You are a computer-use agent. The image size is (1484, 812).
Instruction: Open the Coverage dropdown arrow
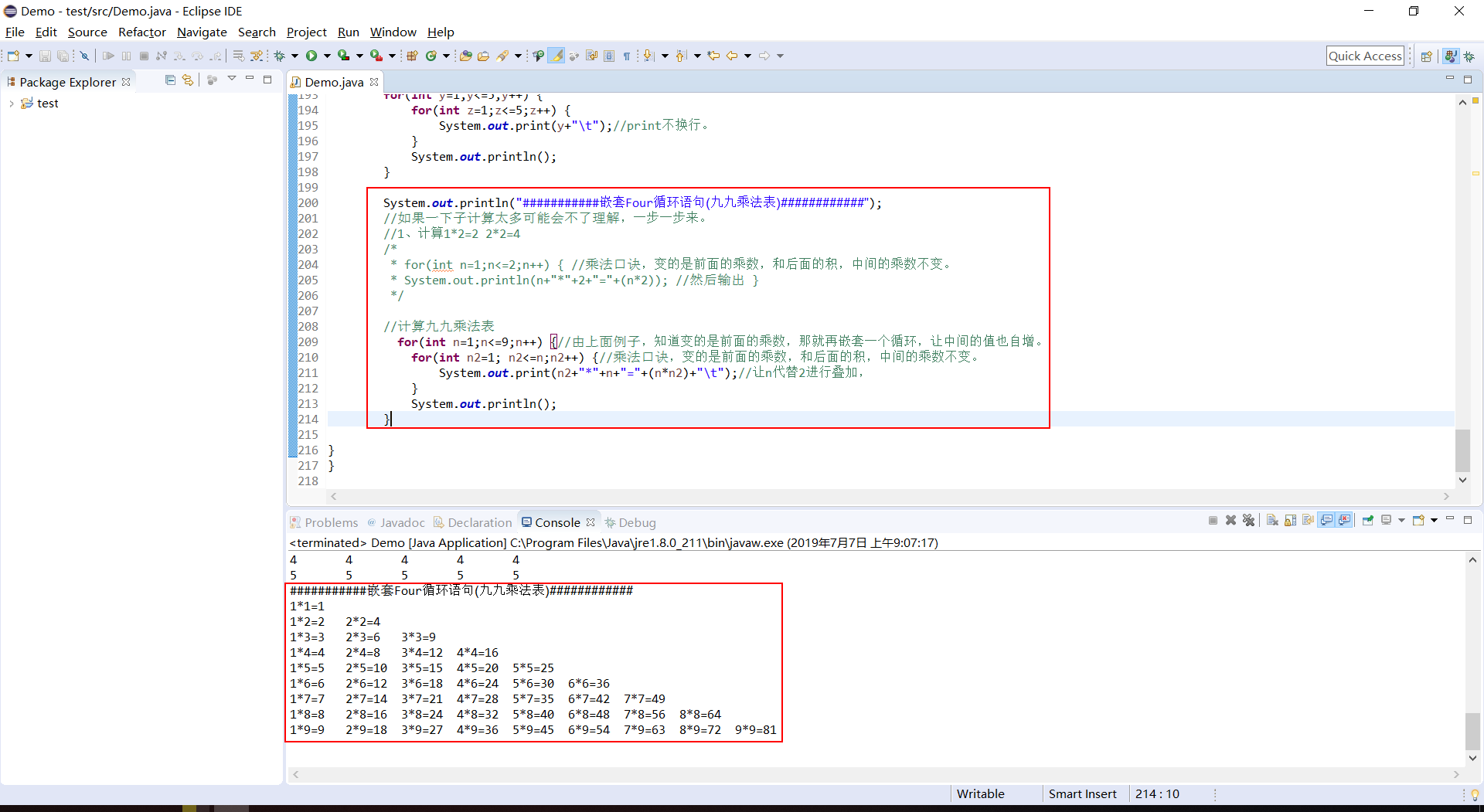359,56
